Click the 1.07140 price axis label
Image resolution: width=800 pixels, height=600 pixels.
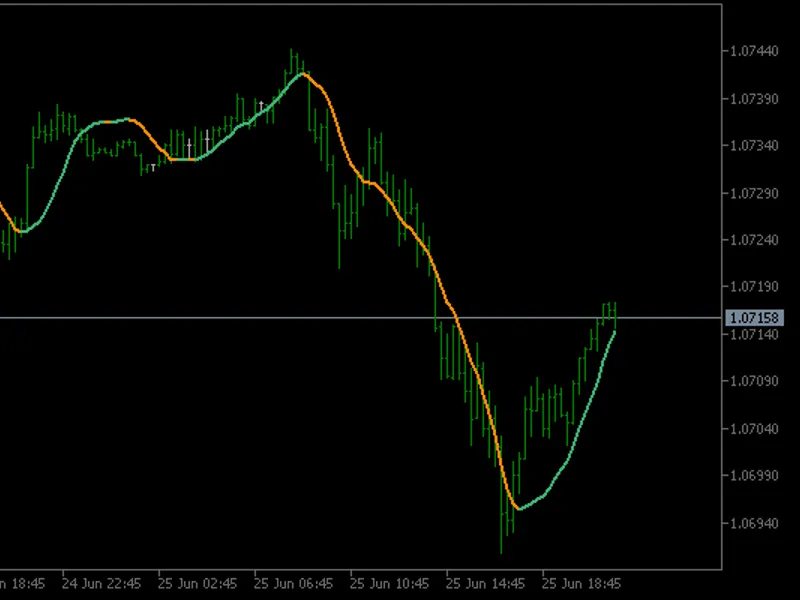tap(755, 335)
